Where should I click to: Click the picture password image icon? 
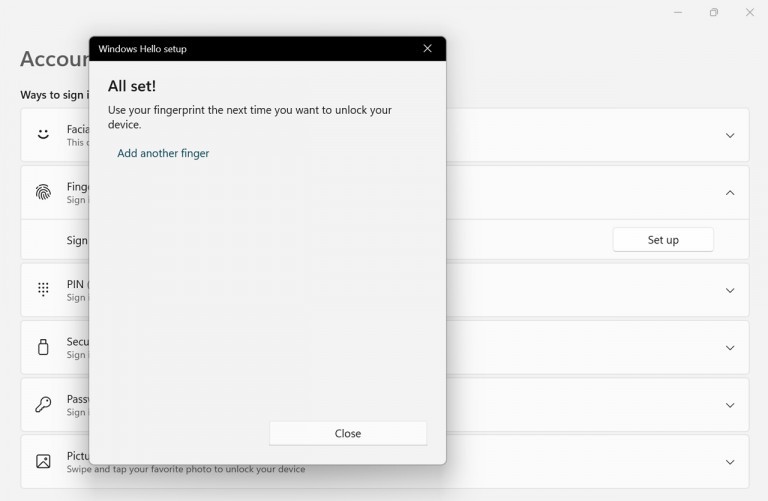point(43,461)
